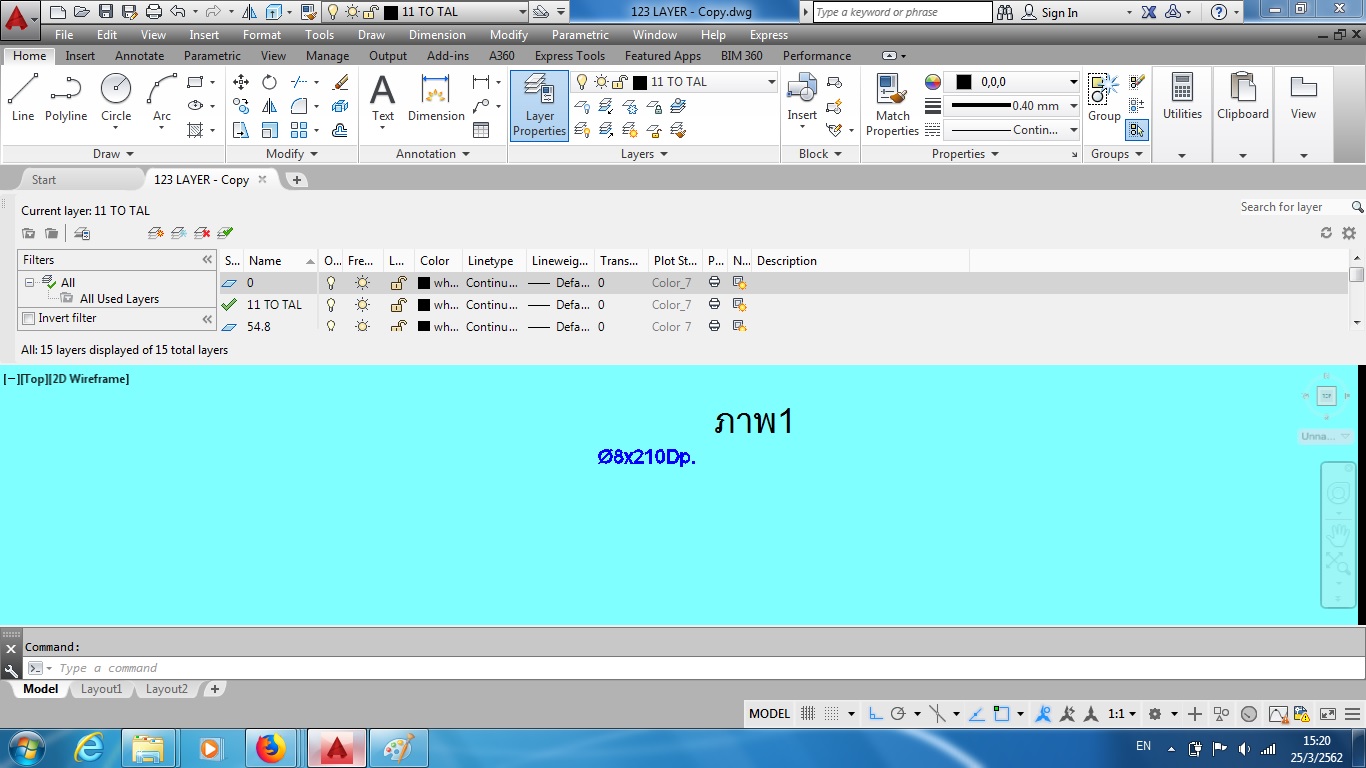This screenshot has height=768, width=1366.
Task: Click the Match Properties tool
Action: tap(892, 104)
